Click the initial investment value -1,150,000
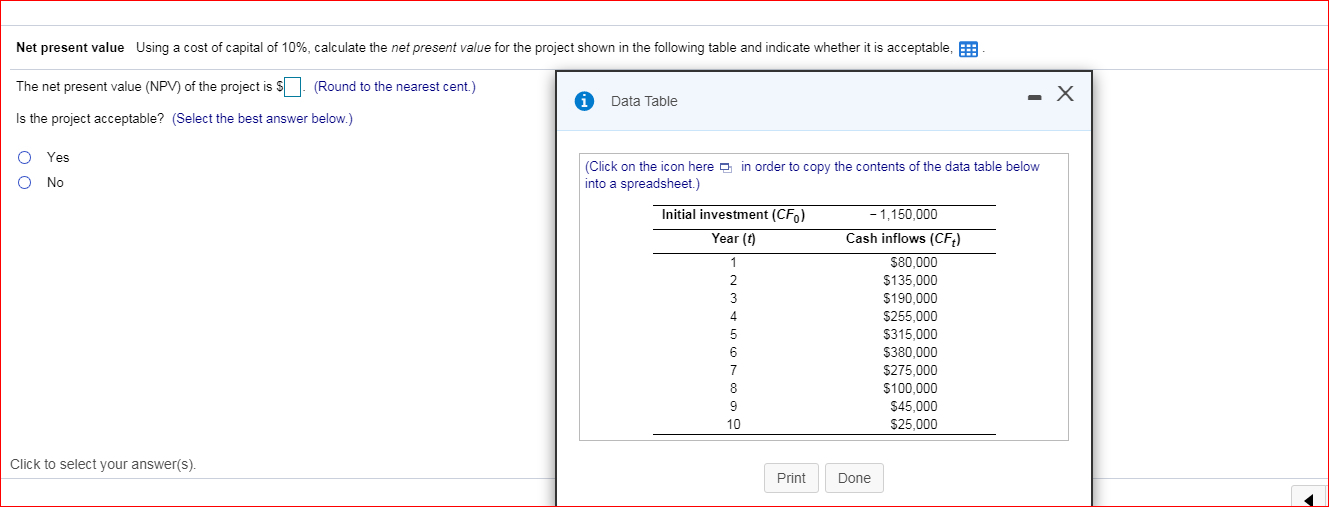Viewport: 1329px width, 507px height. (904, 215)
